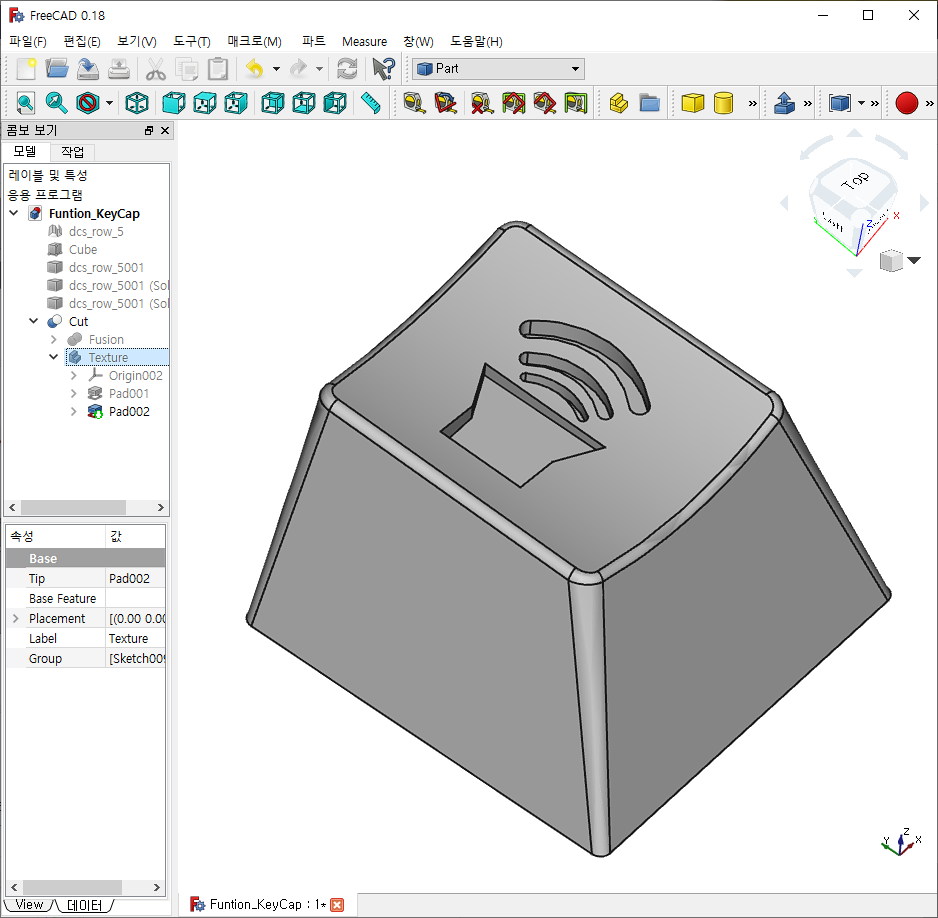Click the Save document icon

88,69
